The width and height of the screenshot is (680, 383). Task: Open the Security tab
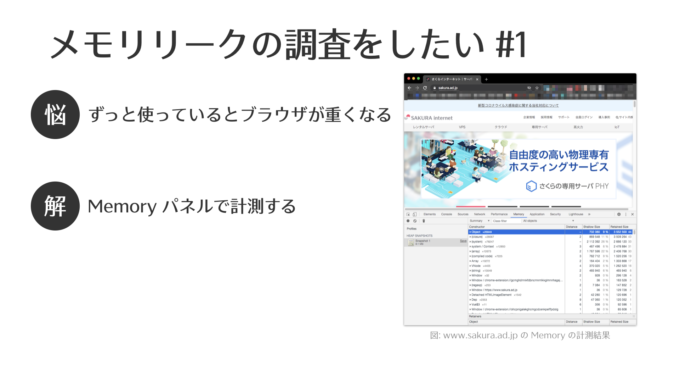[x=555, y=214]
